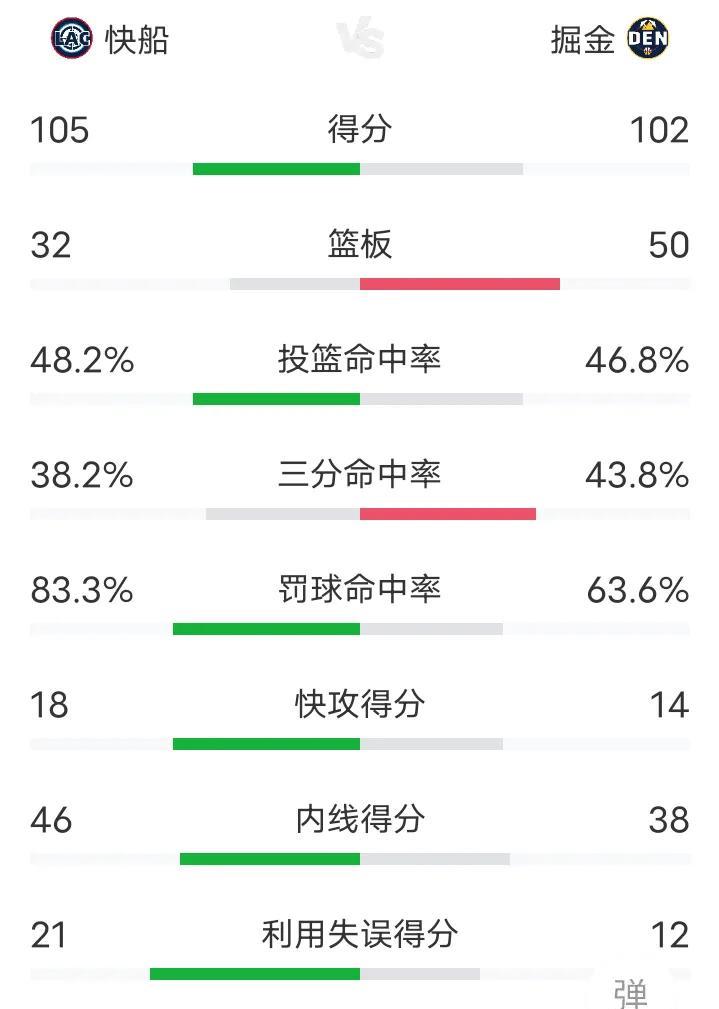Tap the VS icon between teams
719x1009 pixels.
pyautogui.click(x=360, y=37)
